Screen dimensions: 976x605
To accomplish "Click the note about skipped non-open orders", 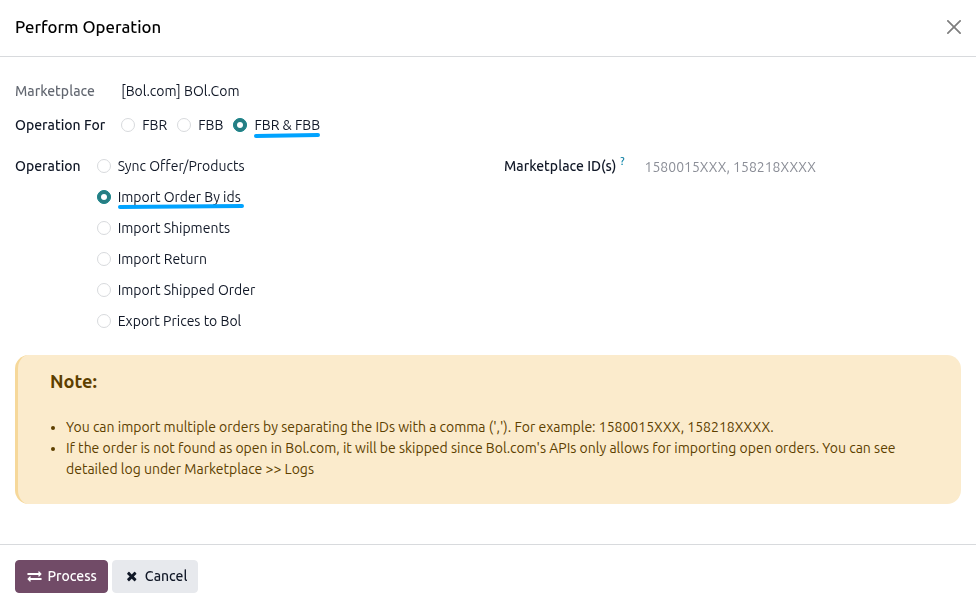I will (481, 459).
